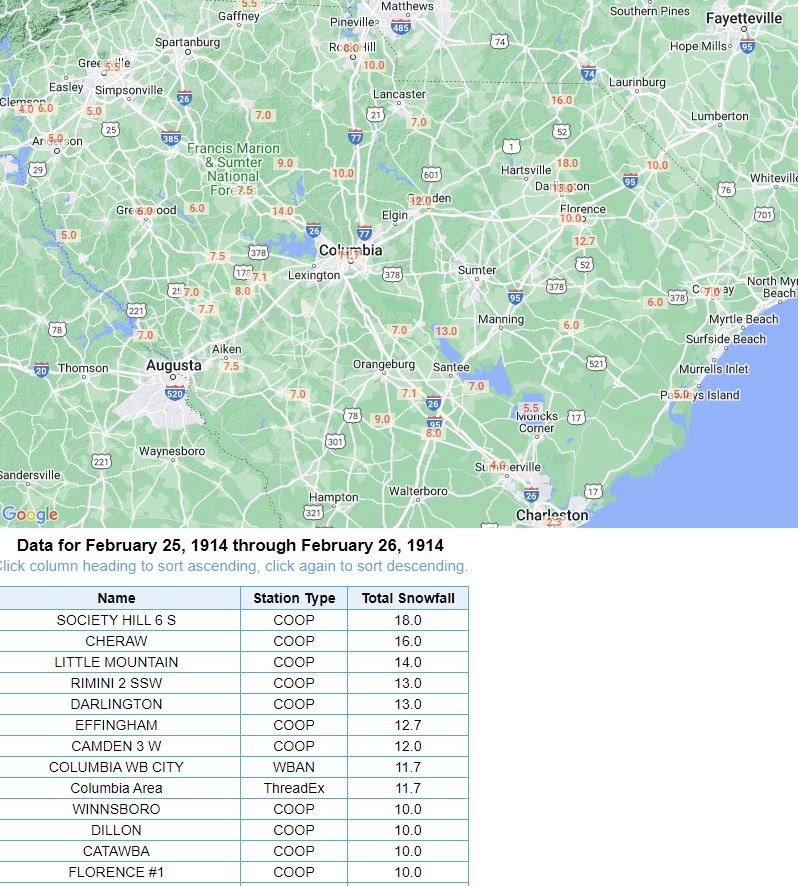Click the 7.1 marker near Lexington
This screenshot has width=798, height=886.
pyautogui.click(x=259, y=277)
